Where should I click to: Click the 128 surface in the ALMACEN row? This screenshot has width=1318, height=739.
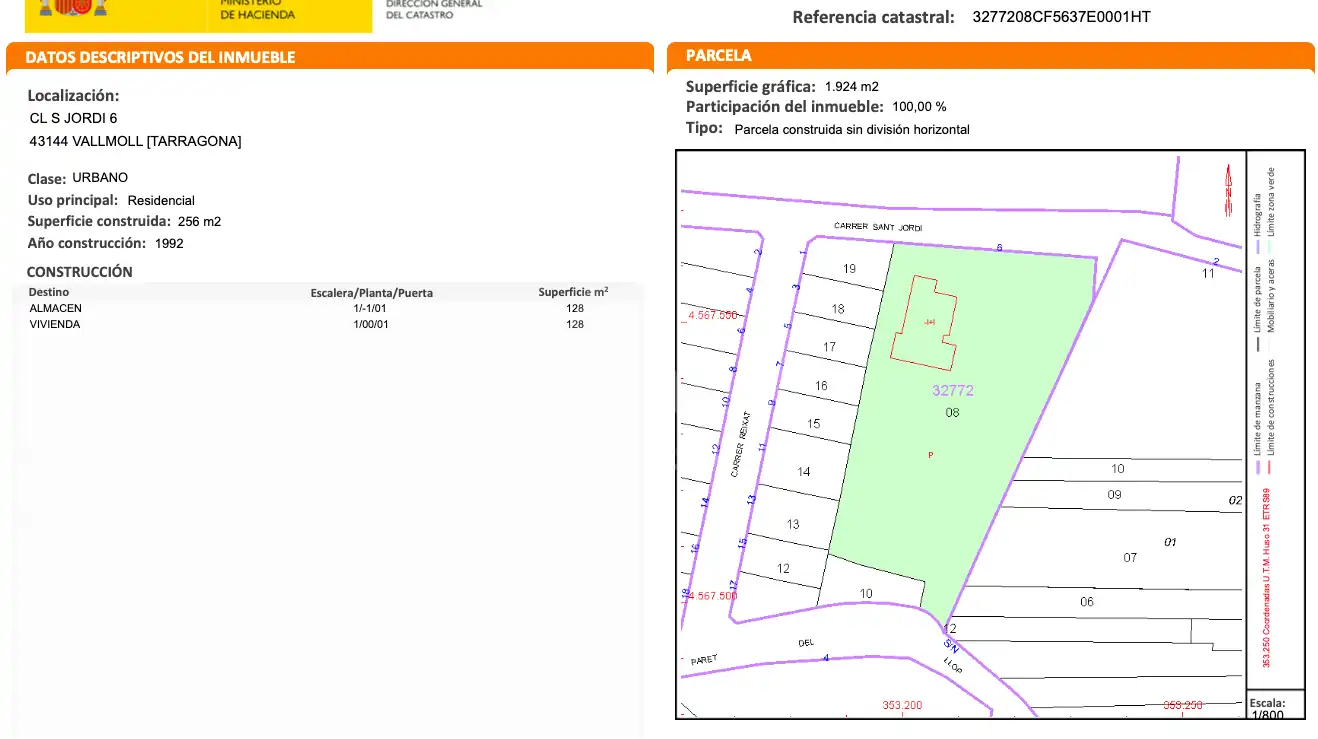[x=575, y=308]
